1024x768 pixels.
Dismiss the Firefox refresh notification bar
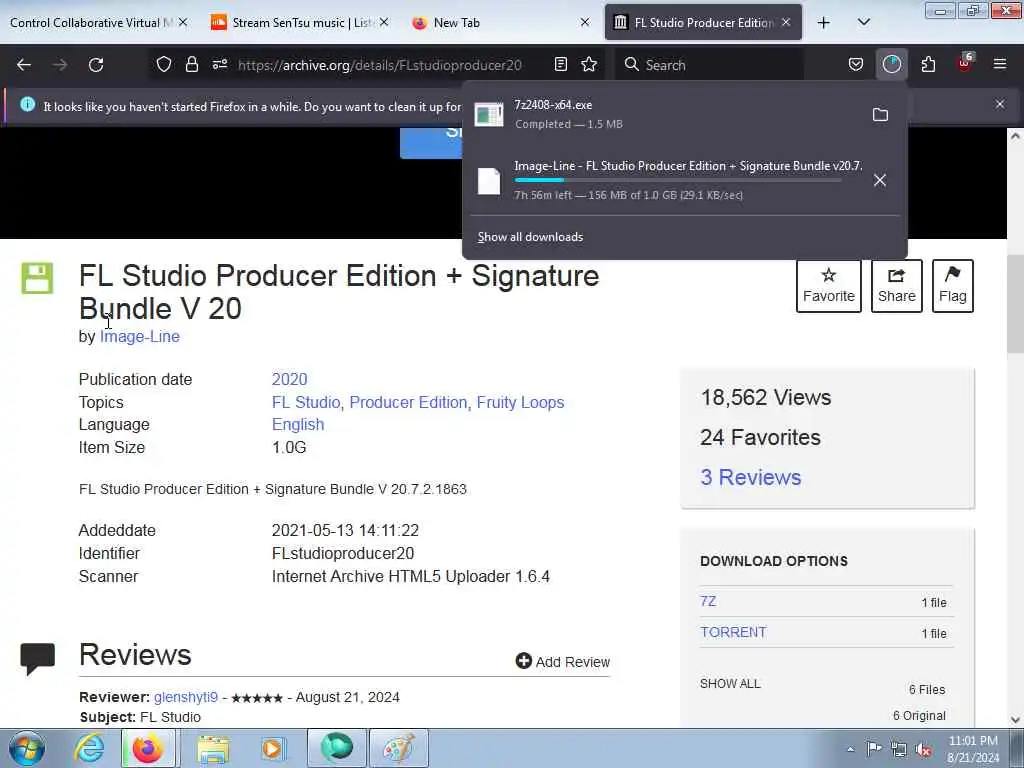(x=1000, y=104)
